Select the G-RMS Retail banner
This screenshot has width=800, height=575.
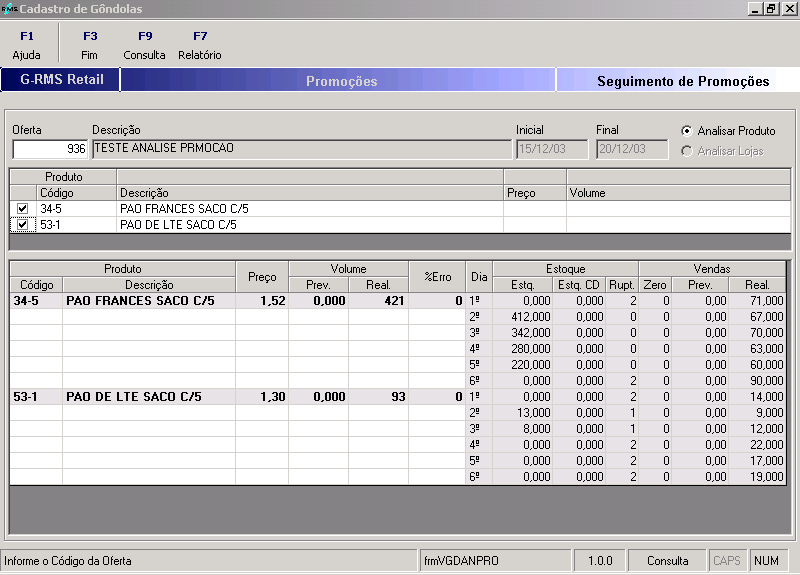point(61,80)
